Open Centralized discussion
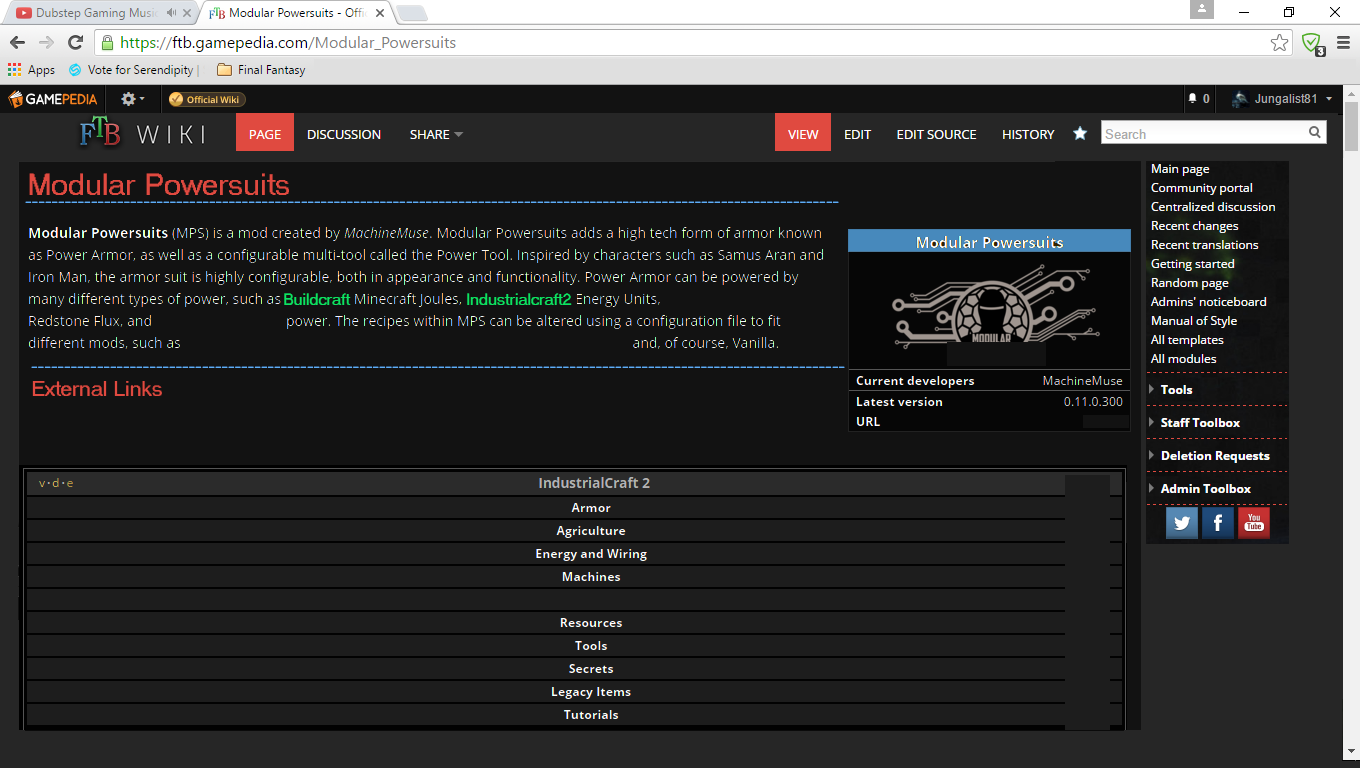Viewport: 1360px width, 768px height. pyautogui.click(x=1213, y=207)
